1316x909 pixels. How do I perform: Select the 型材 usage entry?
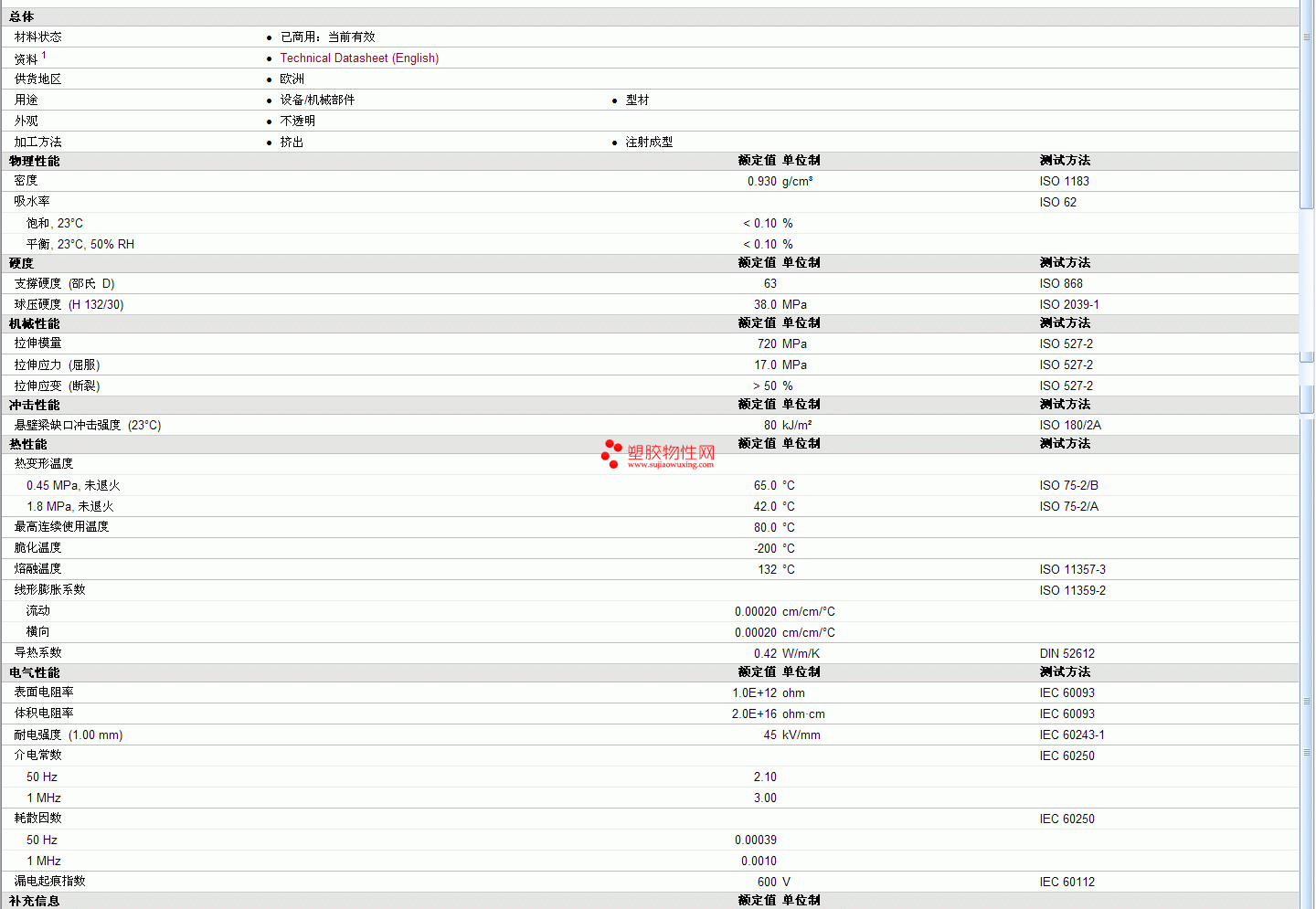[637, 100]
